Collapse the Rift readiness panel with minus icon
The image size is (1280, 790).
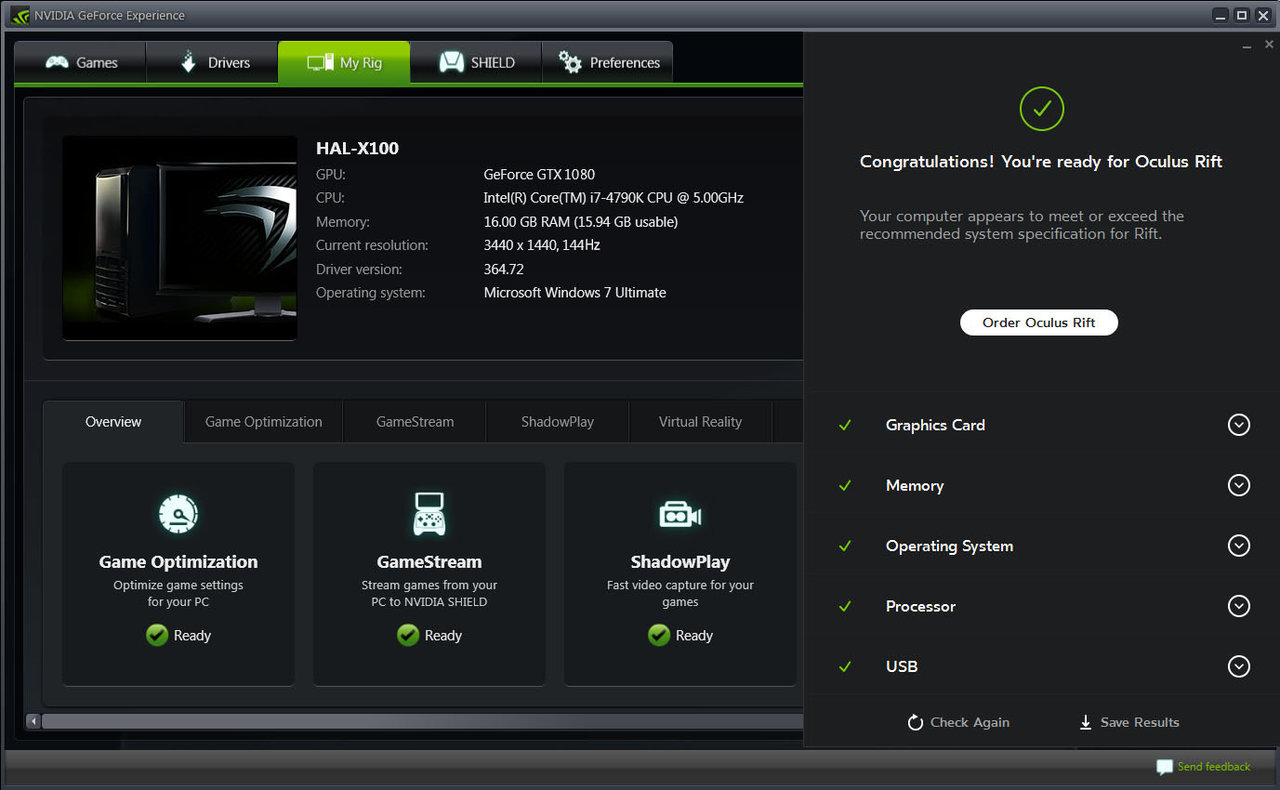1246,45
